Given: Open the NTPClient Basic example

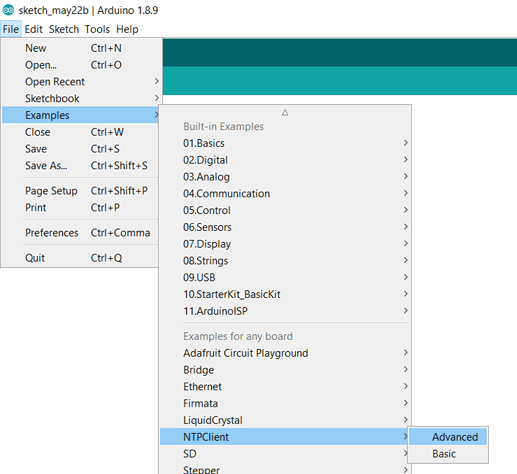Looking at the screenshot, I should click(x=448, y=454).
